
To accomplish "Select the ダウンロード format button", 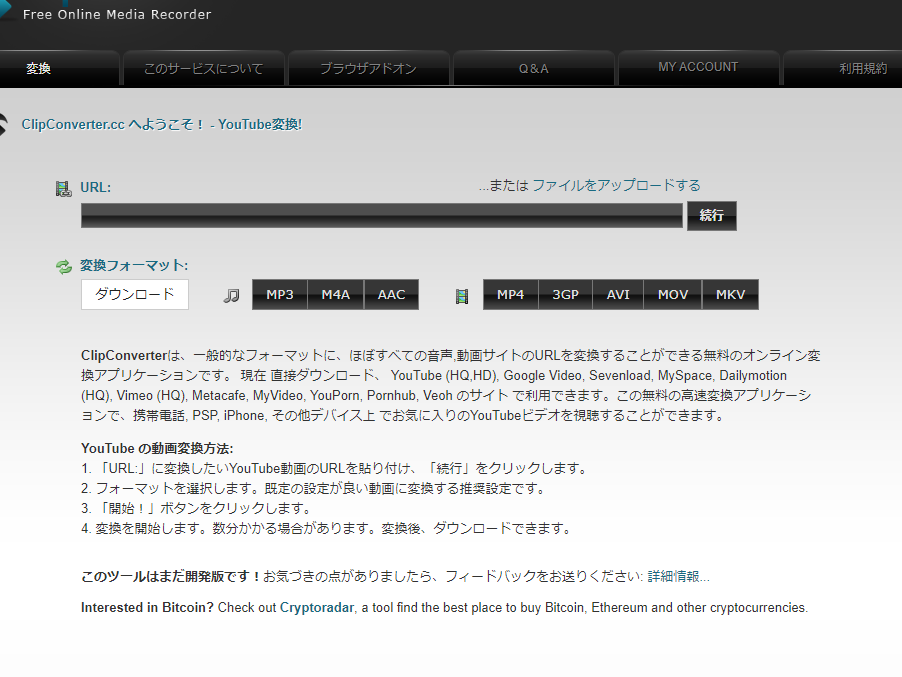I will tap(135, 294).
